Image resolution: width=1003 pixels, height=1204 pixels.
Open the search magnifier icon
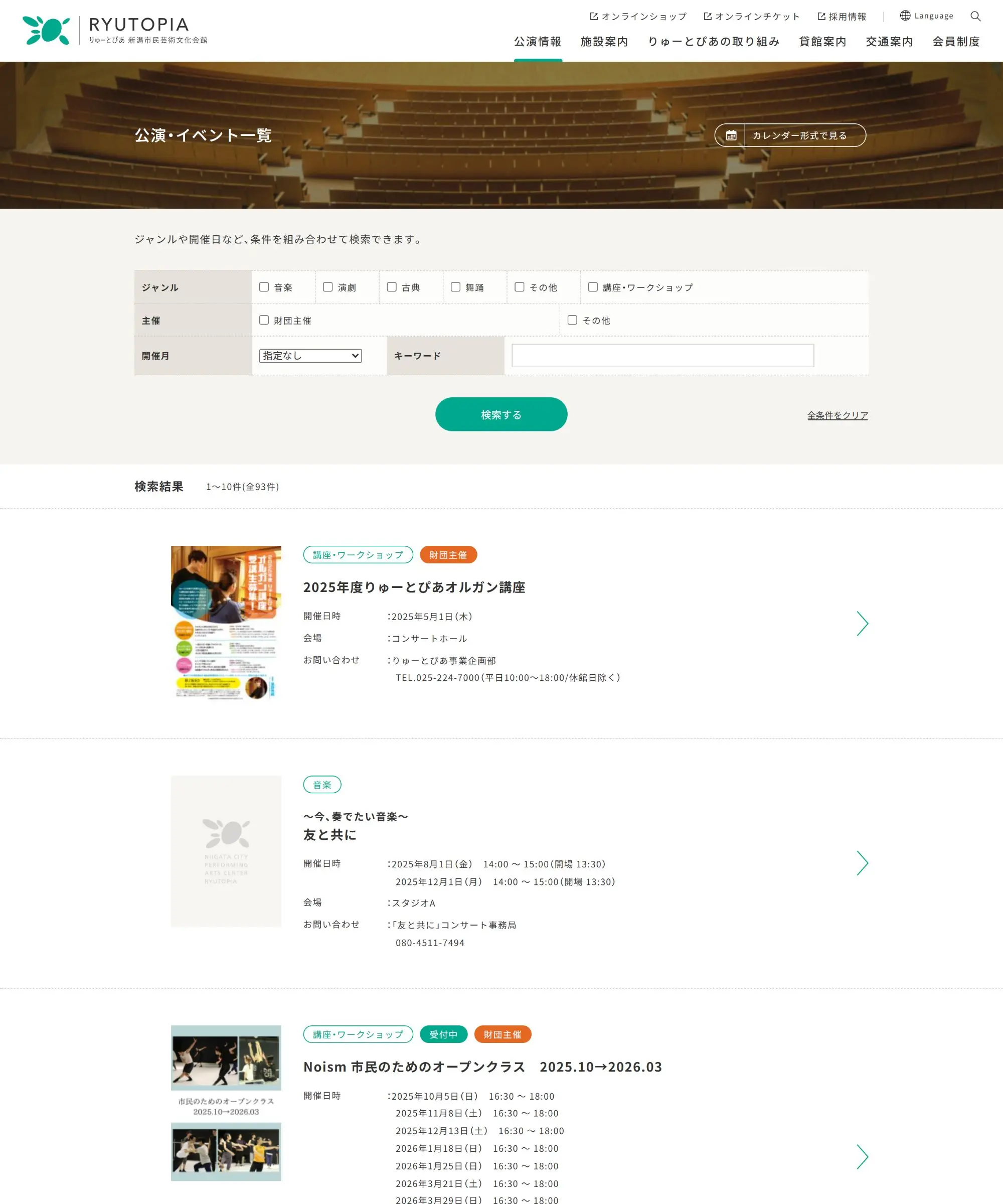975,16
